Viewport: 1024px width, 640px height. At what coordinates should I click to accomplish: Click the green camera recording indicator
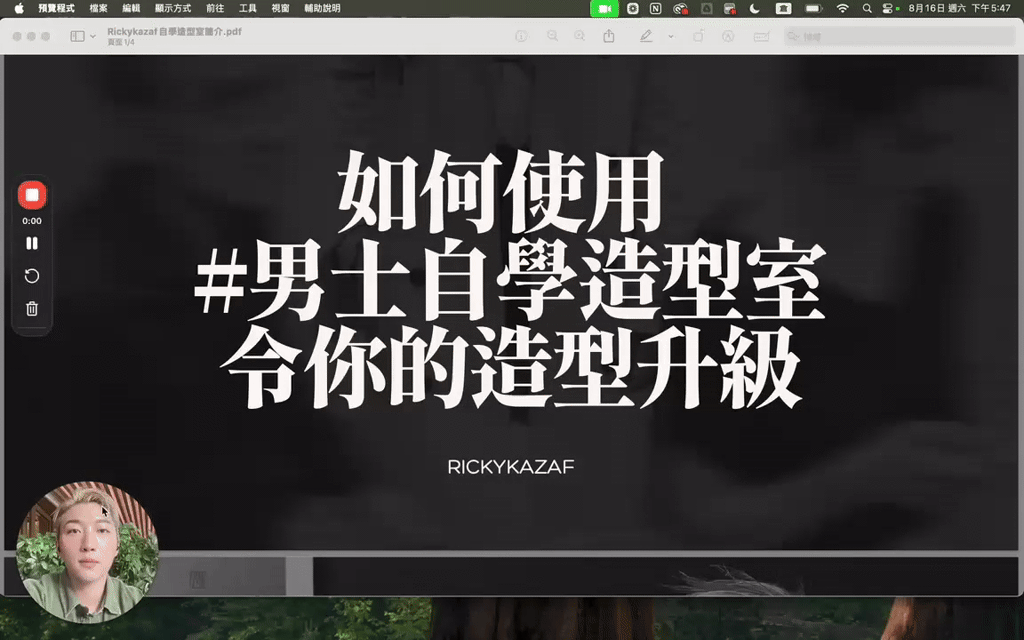tap(605, 8)
